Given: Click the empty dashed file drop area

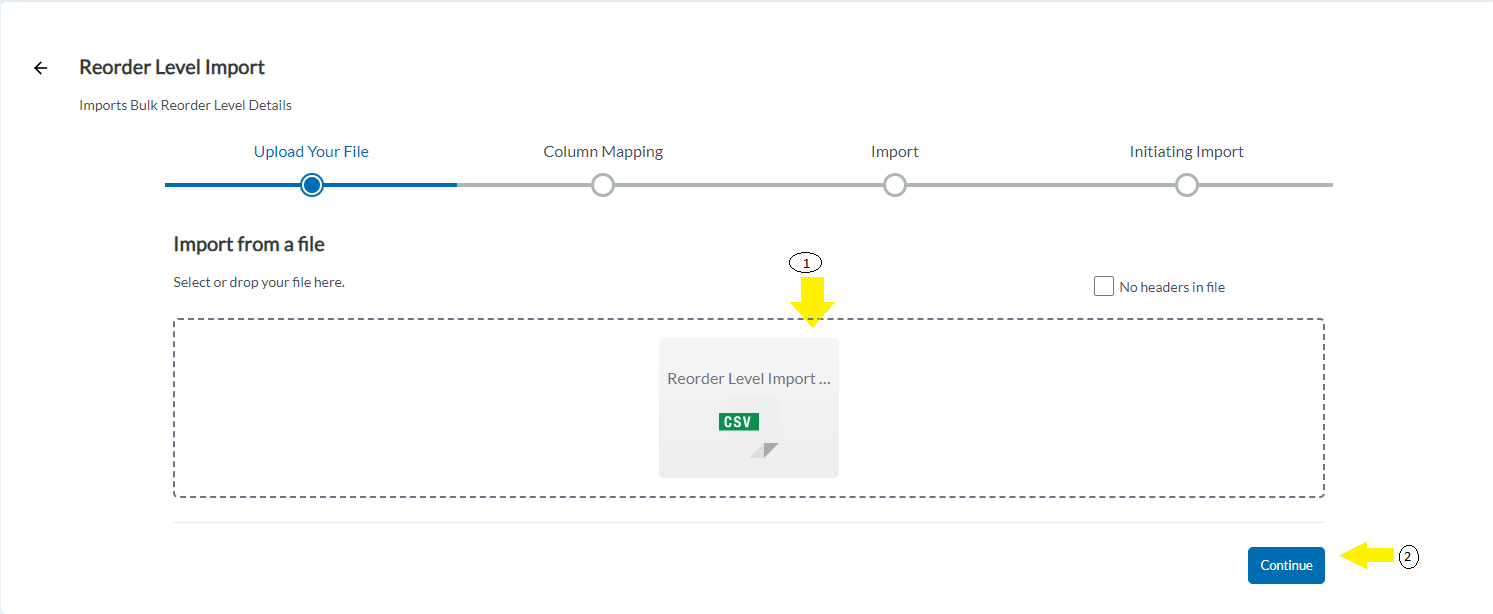Looking at the screenshot, I should tap(415, 408).
